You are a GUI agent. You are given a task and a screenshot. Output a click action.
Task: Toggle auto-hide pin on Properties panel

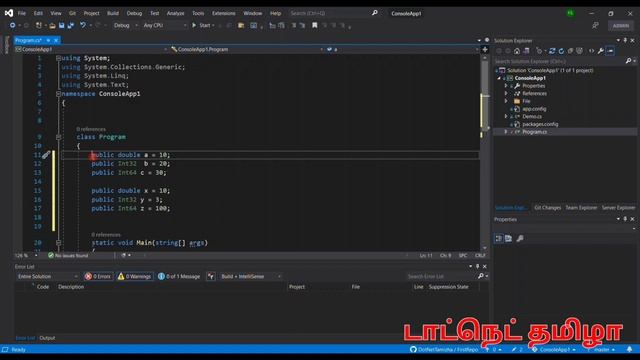(625, 219)
